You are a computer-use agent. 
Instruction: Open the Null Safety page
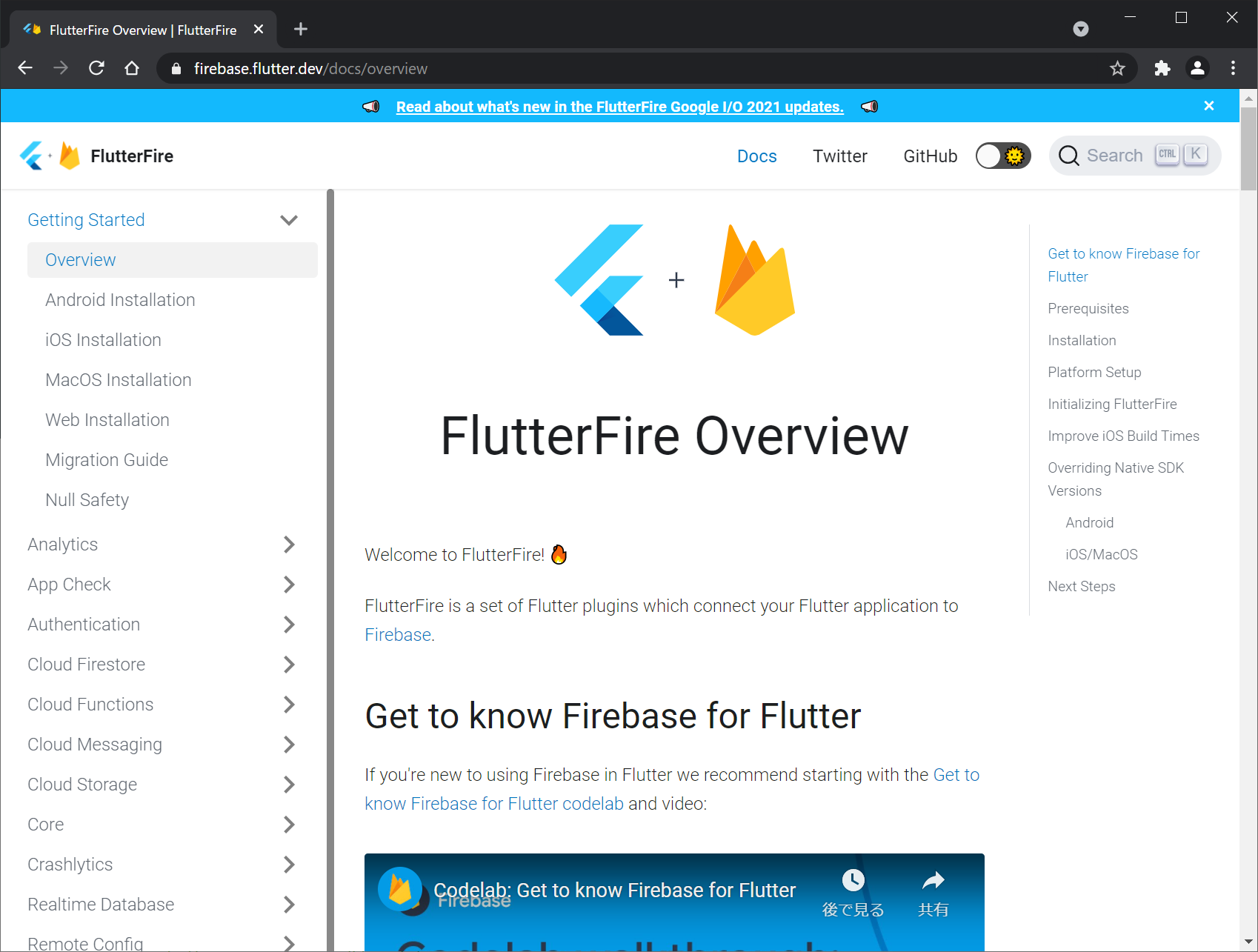pos(87,500)
